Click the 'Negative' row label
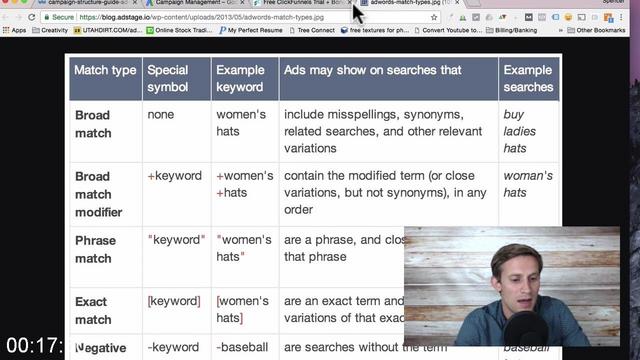The height and width of the screenshot is (360, 640). [101, 348]
